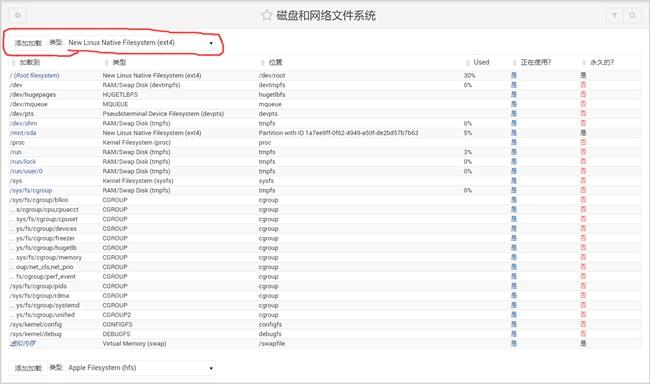Click in-use 是 link for Root filesystem row
The height and width of the screenshot is (384, 650).
click(x=514, y=75)
